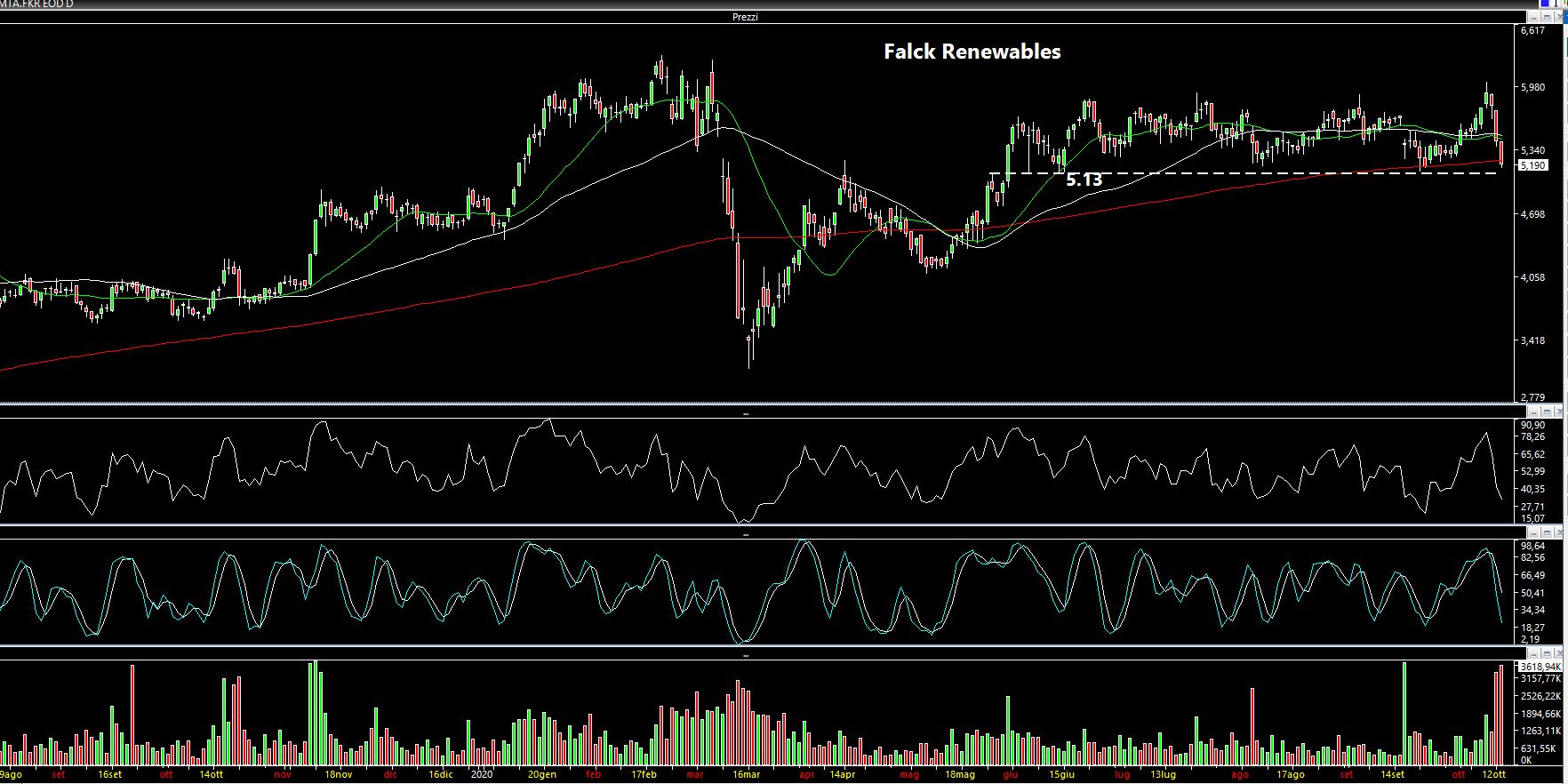Image resolution: width=1568 pixels, height=784 pixels.
Task: Select the 16mar date marker
Action: (x=747, y=774)
